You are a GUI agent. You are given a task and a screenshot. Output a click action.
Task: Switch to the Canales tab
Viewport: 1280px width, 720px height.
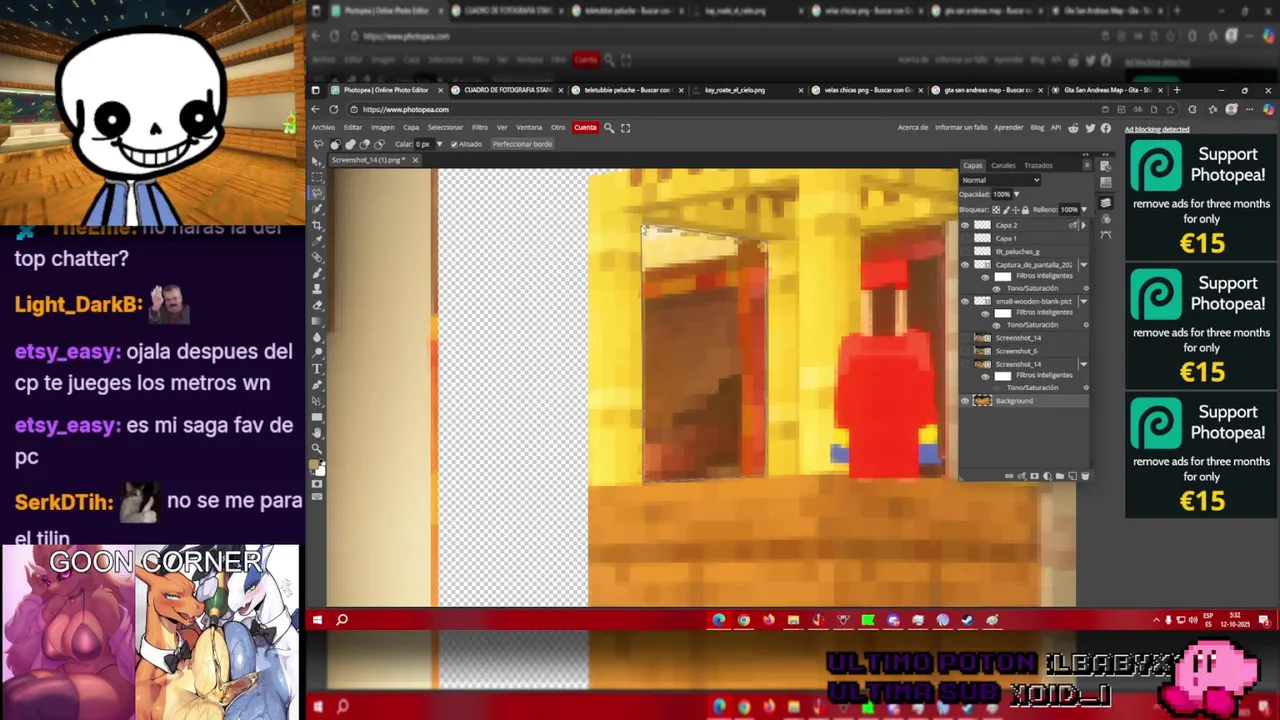click(x=1003, y=165)
